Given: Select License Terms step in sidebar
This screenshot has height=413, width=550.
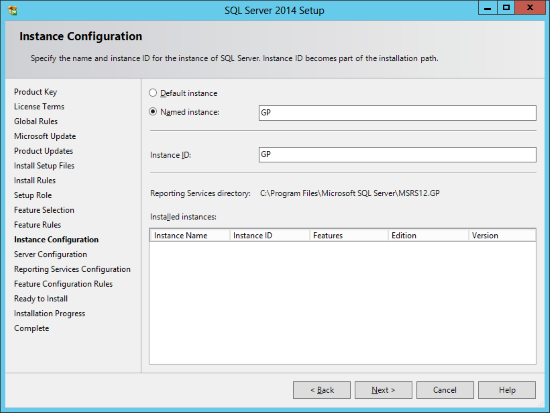Looking at the screenshot, I should (39, 107).
